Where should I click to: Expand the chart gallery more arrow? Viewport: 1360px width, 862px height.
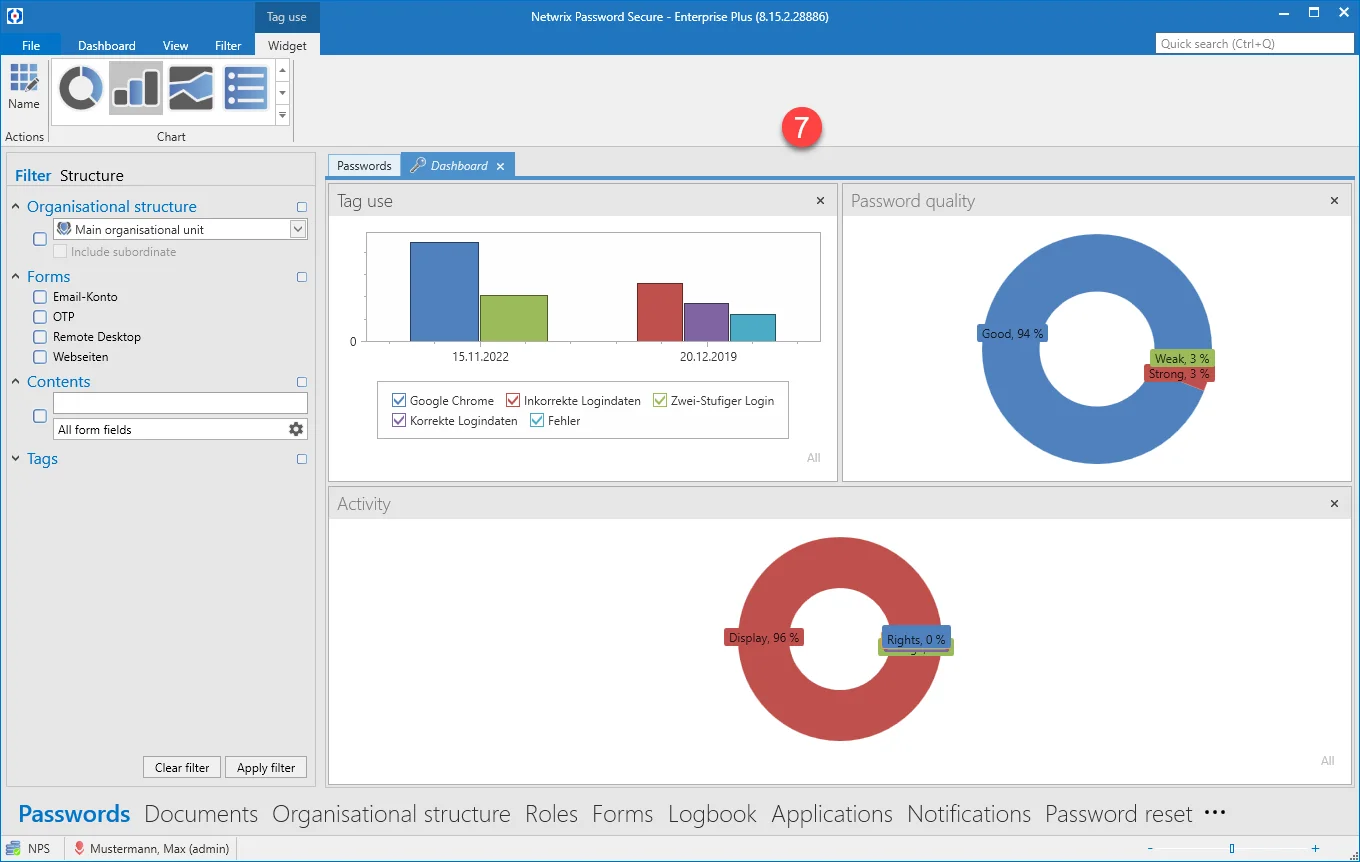tap(283, 115)
